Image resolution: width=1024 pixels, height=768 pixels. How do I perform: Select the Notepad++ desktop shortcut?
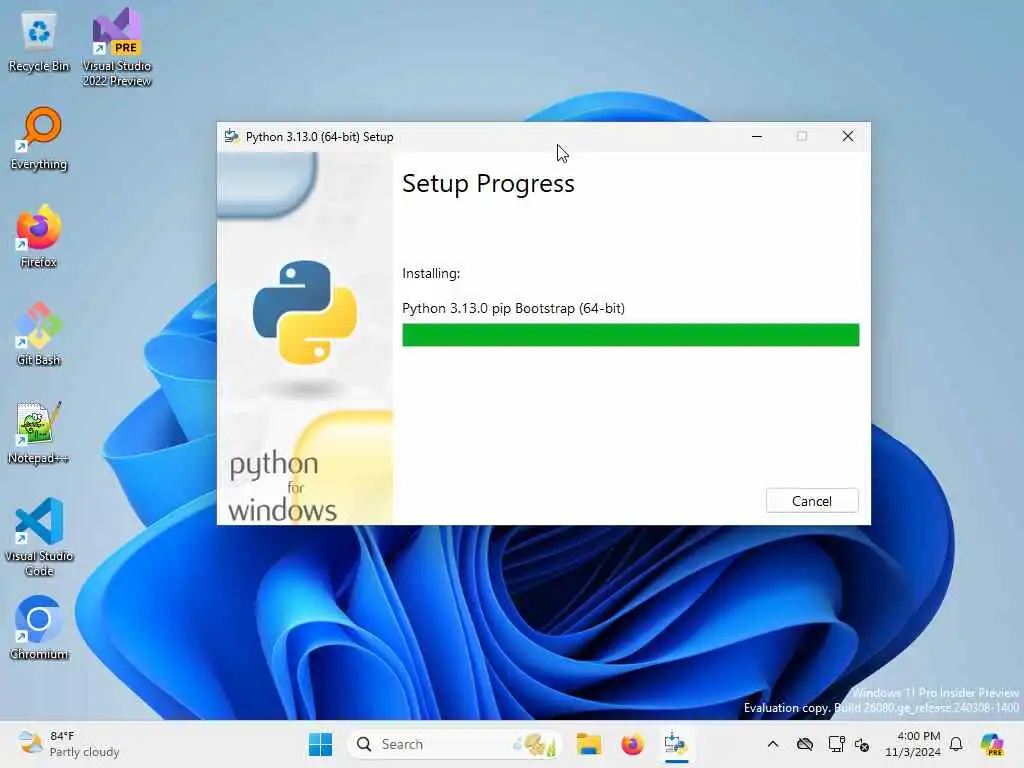(39, 432)
